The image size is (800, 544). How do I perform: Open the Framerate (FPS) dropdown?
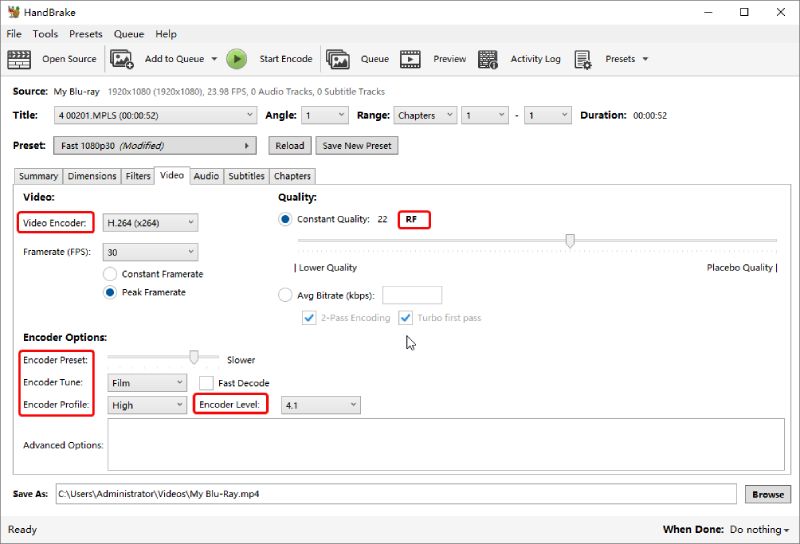pos(151,252)
